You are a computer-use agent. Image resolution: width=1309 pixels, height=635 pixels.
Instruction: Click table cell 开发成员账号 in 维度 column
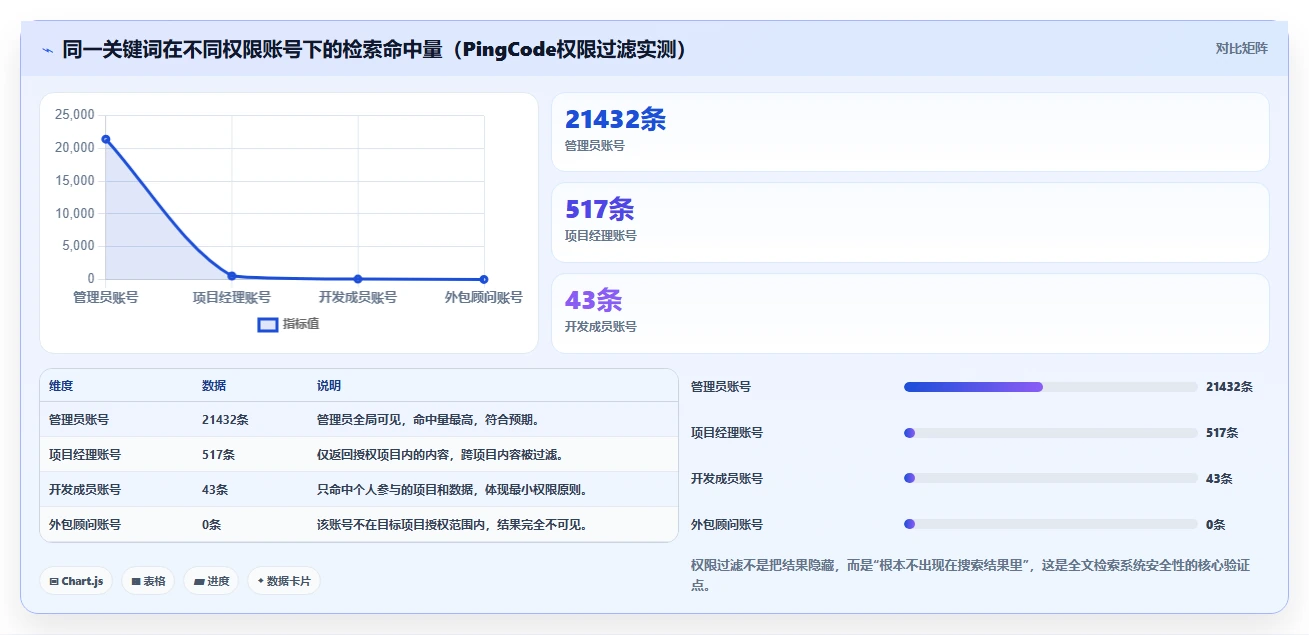pyautogui.click(x=85, y=490)
